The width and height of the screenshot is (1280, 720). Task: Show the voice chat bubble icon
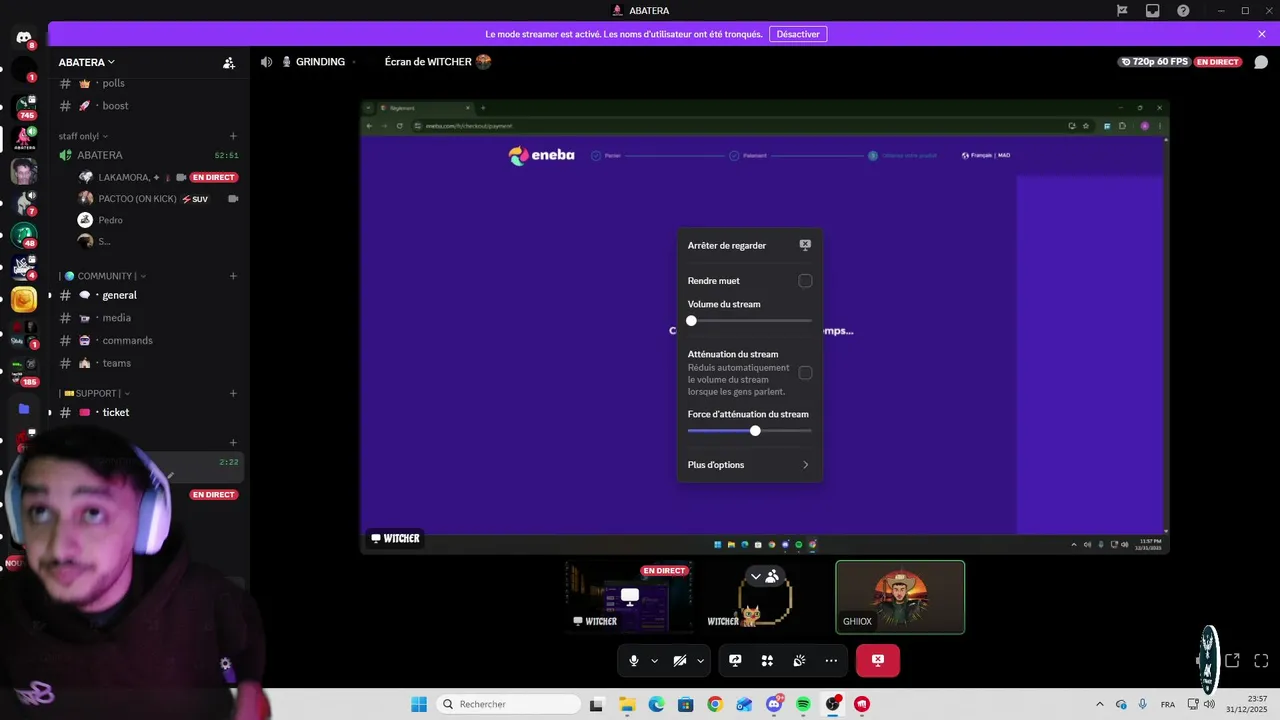point(1261,62)
